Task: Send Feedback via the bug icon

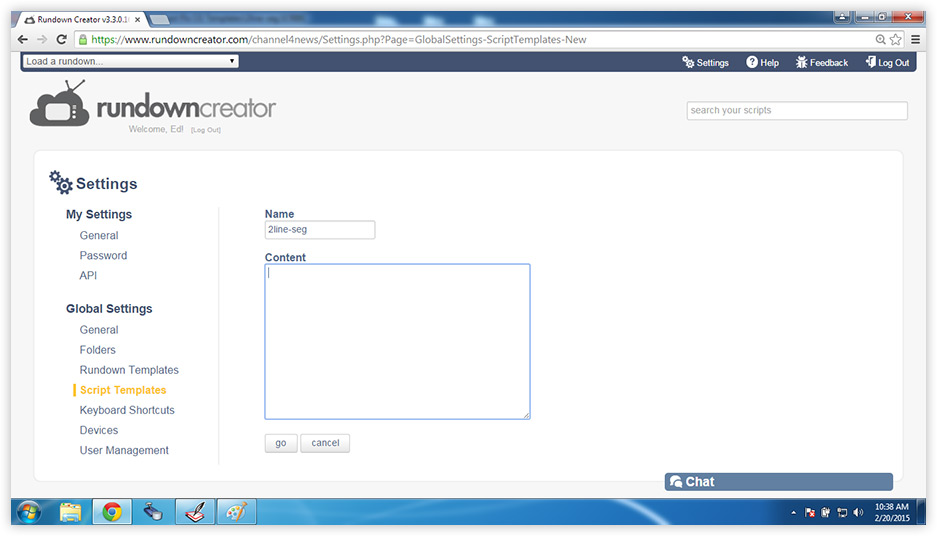Action: pyautogui.click(x=822, y=62)
